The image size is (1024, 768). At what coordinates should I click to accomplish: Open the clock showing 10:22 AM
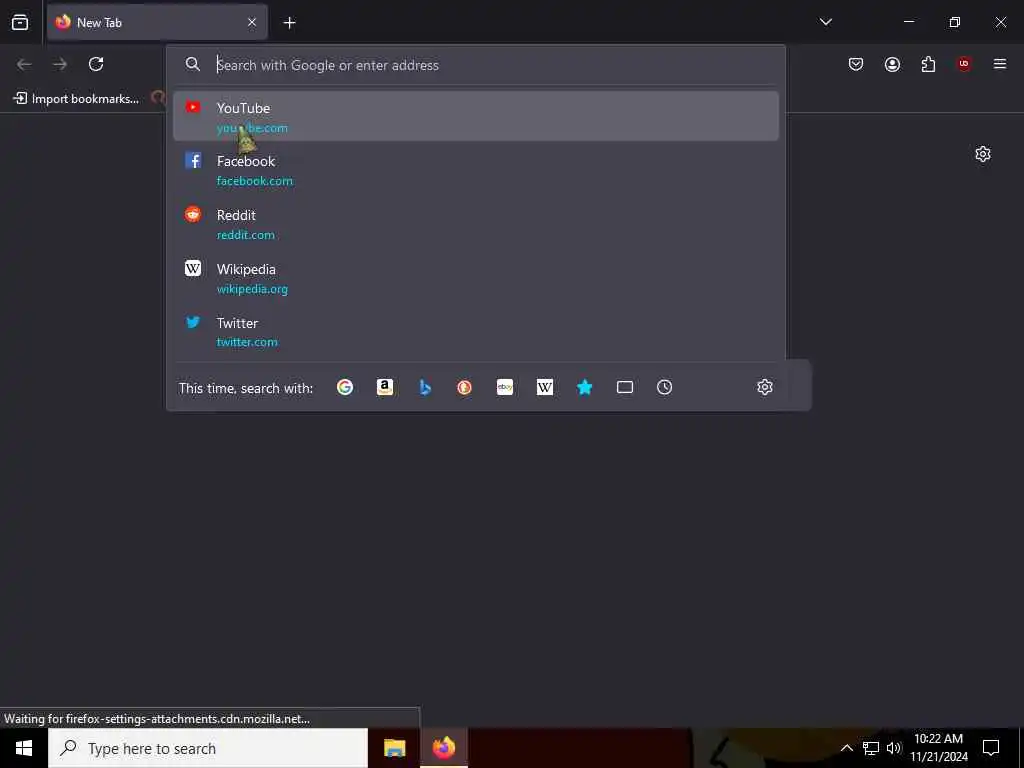[x=938, y=748]
